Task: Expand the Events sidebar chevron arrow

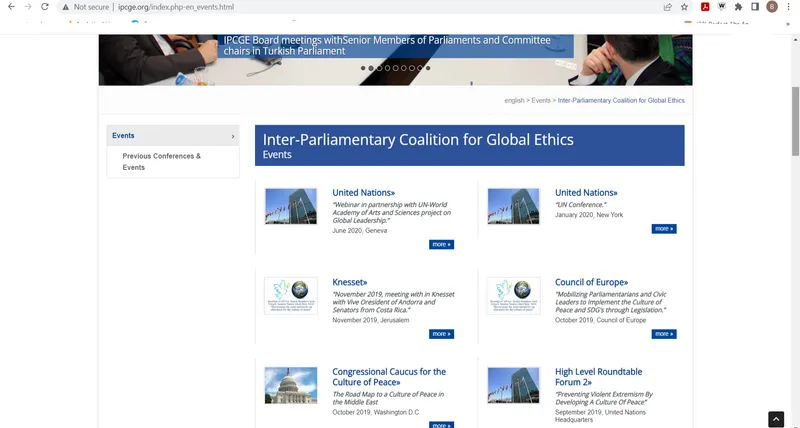Action: 233,136
